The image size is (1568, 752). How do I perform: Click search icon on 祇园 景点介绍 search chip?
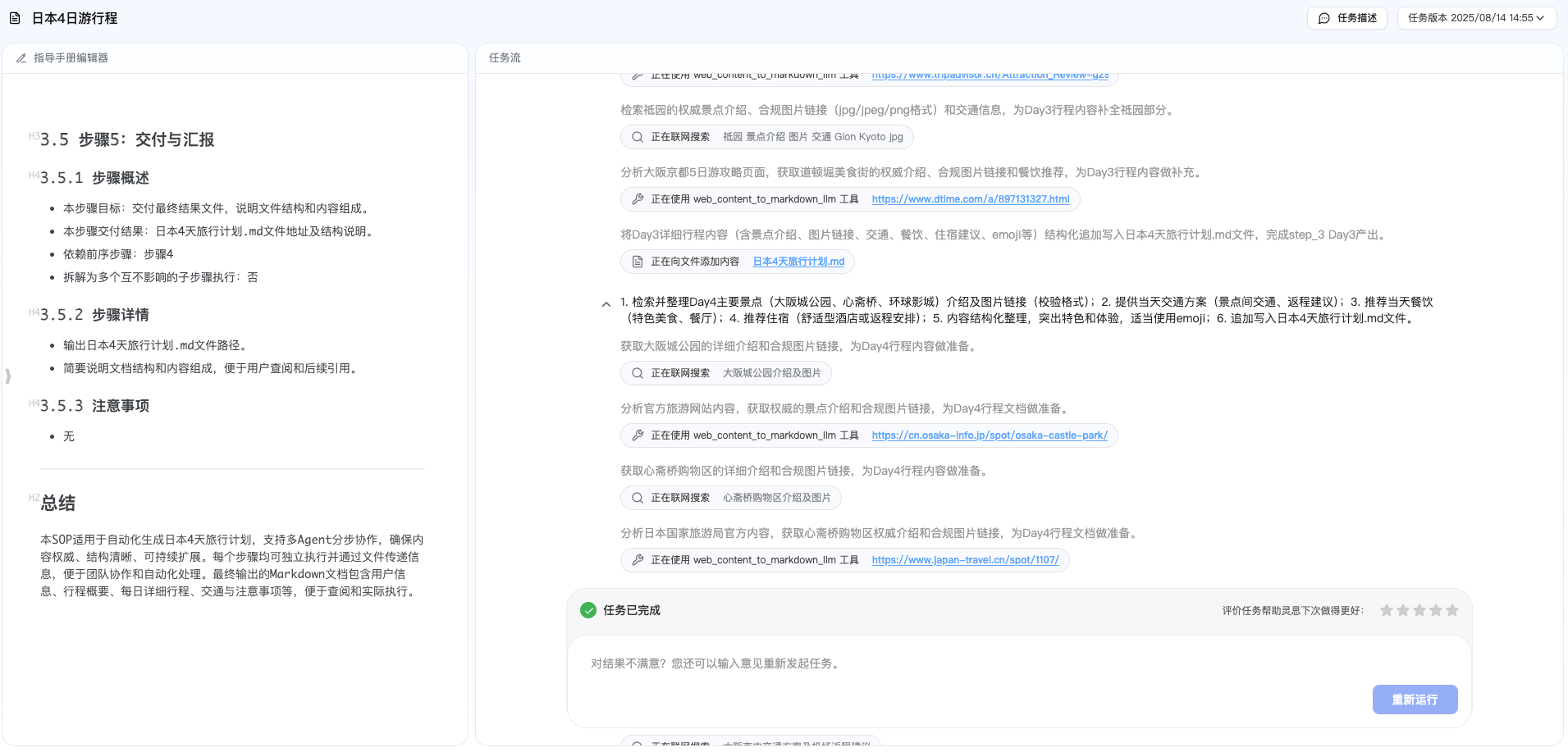coord(638,137)
